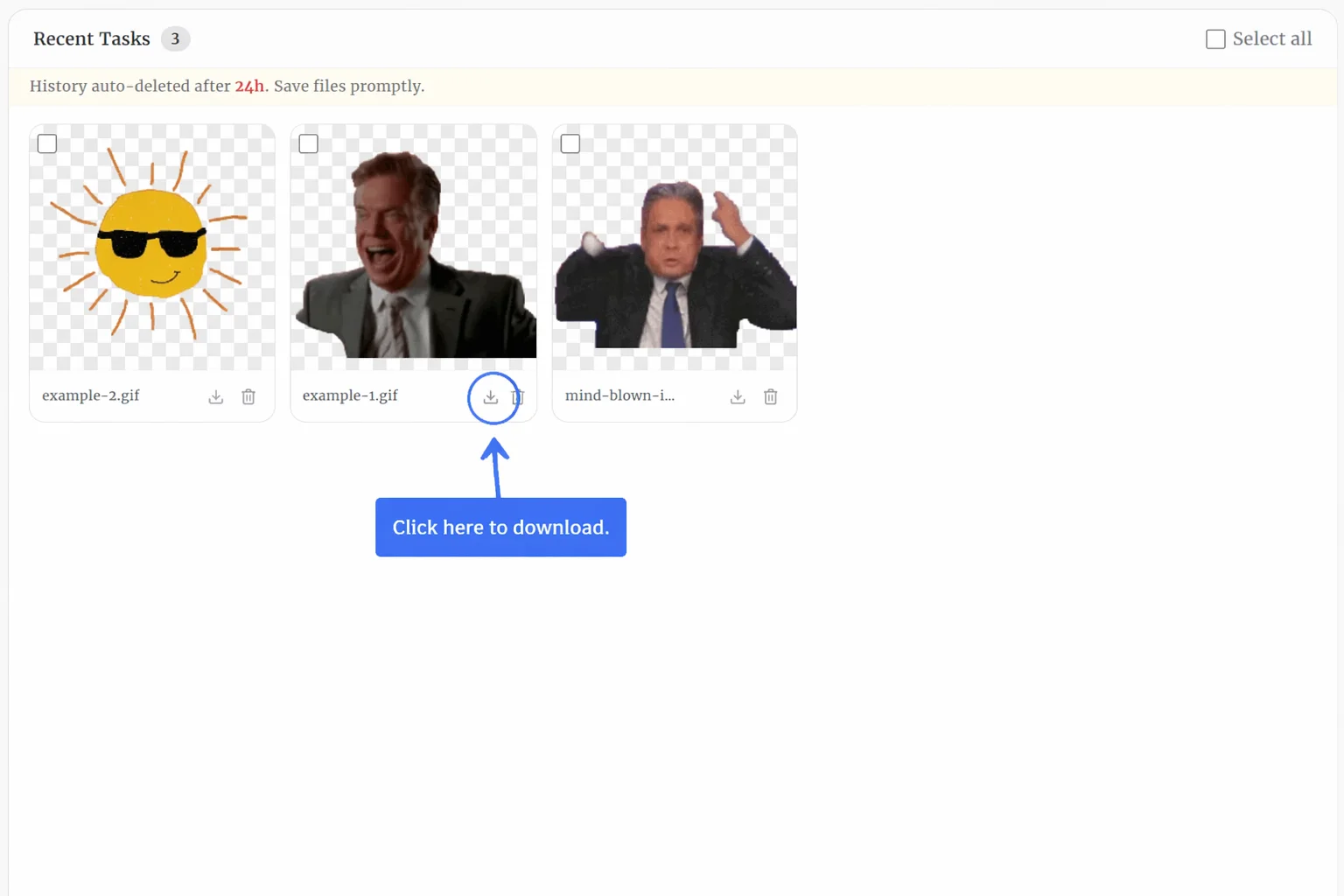This screenshot has height=896, width=1344.
Task: Check the Select all checkbox
Action: [x=1215, y=39]
